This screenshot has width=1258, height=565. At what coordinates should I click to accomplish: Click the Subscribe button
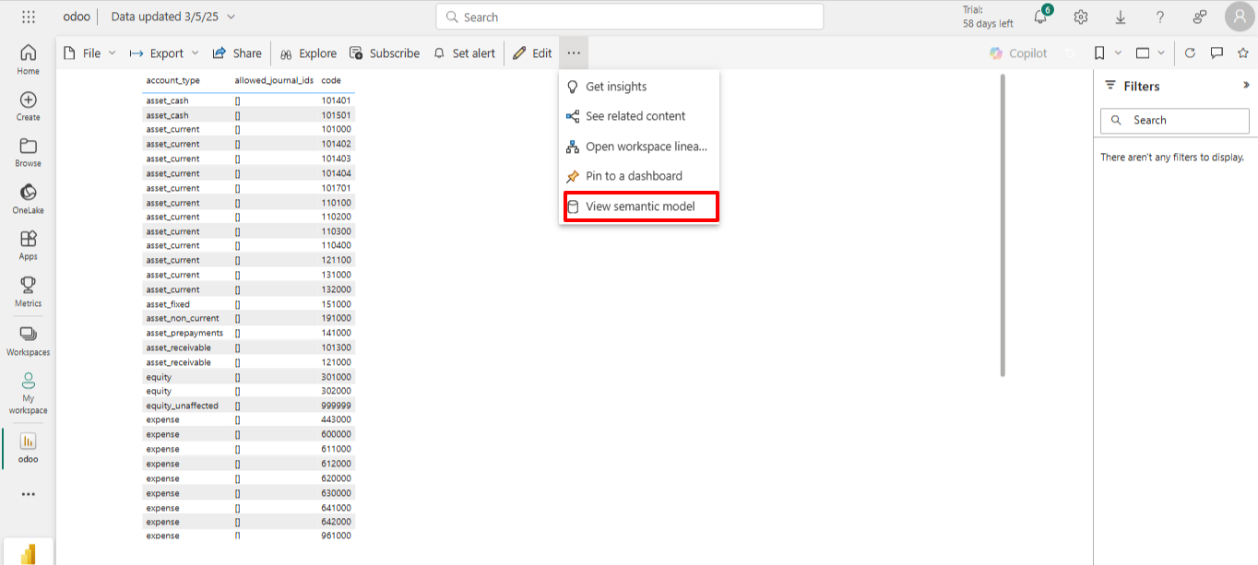(384, 53)
